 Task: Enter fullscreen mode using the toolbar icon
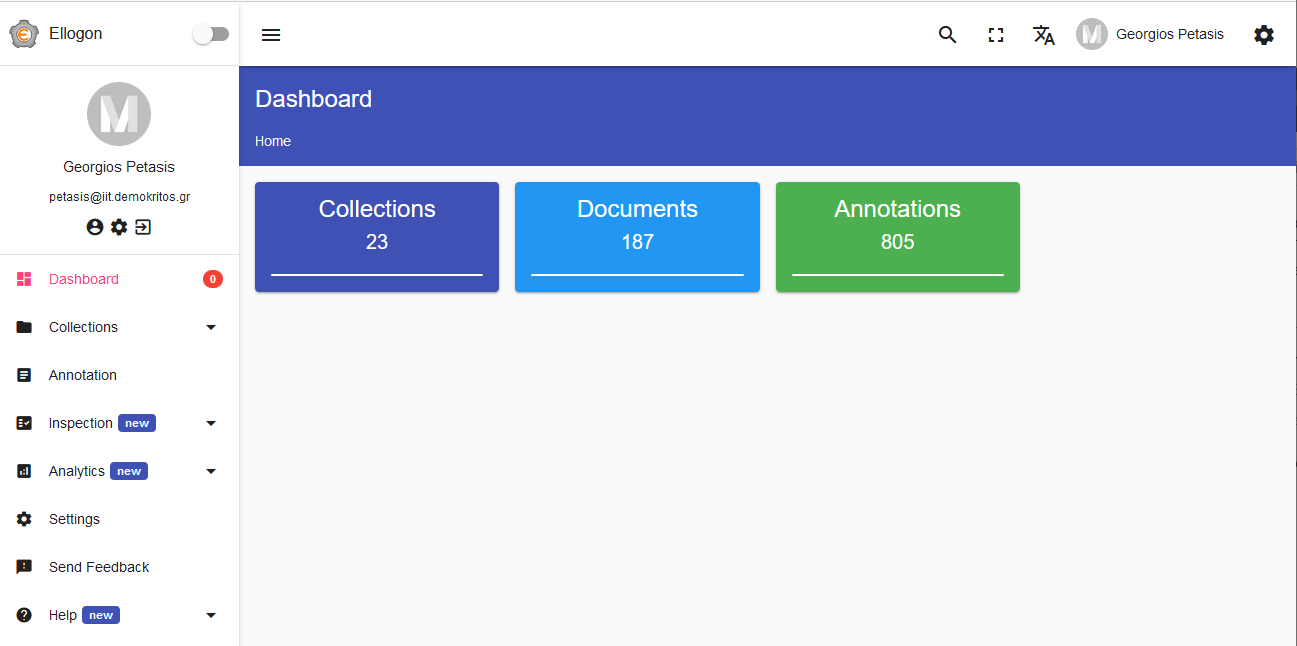(996, 34)
